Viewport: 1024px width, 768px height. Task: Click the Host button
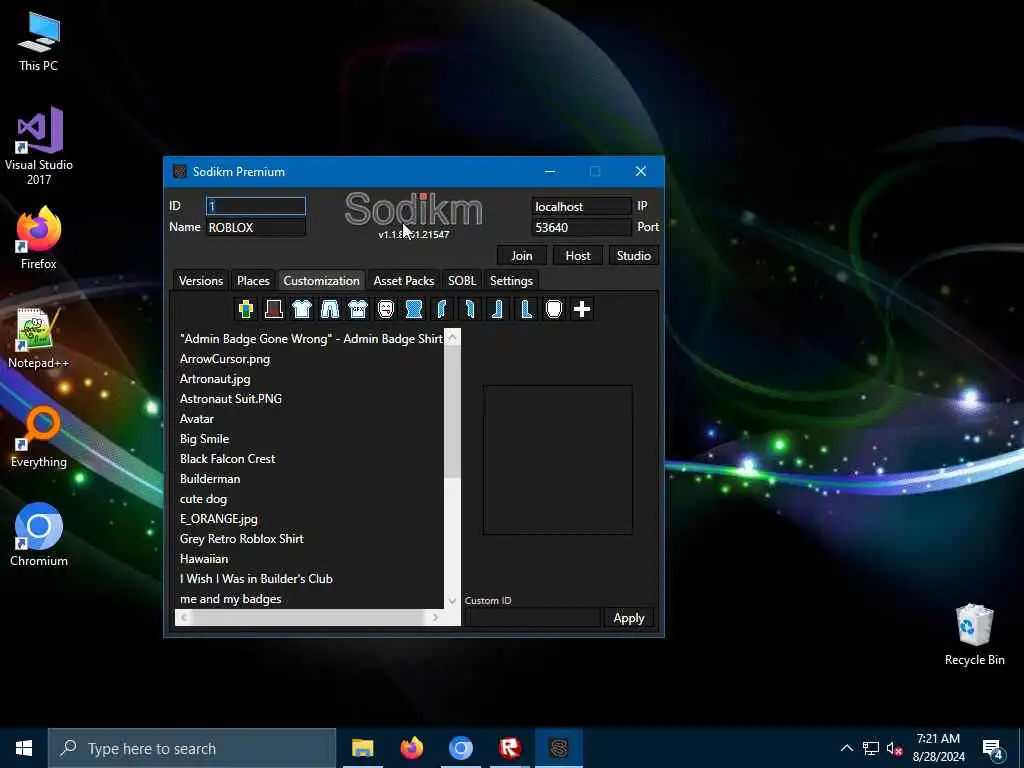(x=577, y=255)
